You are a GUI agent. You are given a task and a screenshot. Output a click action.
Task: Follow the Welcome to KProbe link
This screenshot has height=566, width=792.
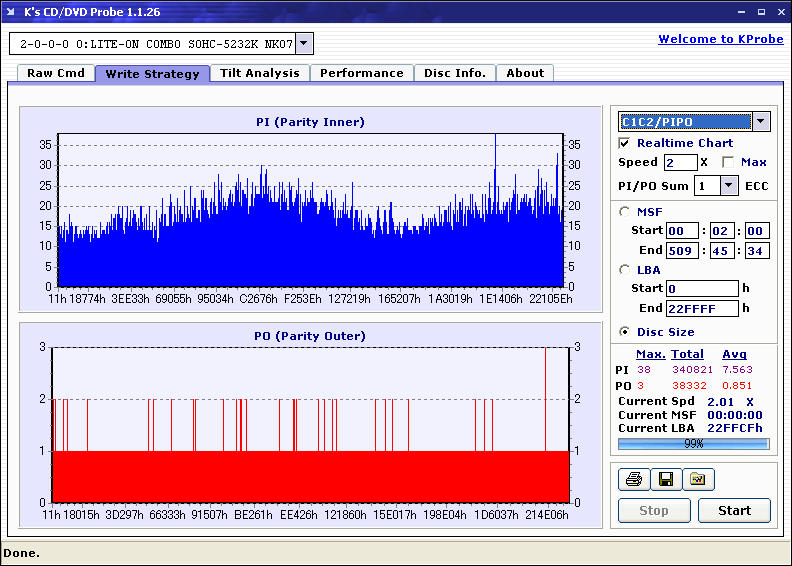point(714,39)
